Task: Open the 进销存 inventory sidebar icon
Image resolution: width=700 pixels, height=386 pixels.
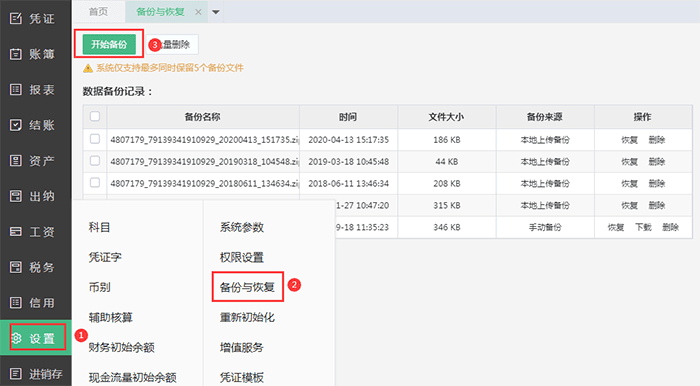Action: pyautogui.click(x=16, y=374)
